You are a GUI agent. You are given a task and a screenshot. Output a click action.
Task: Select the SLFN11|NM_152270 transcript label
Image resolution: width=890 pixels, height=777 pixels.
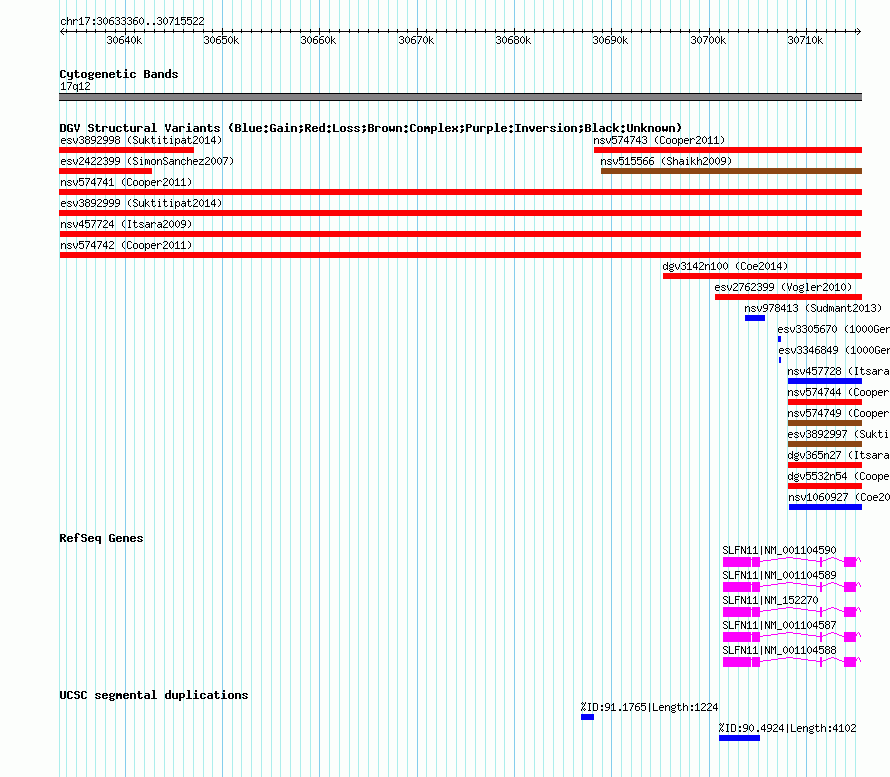click(770, 600)
